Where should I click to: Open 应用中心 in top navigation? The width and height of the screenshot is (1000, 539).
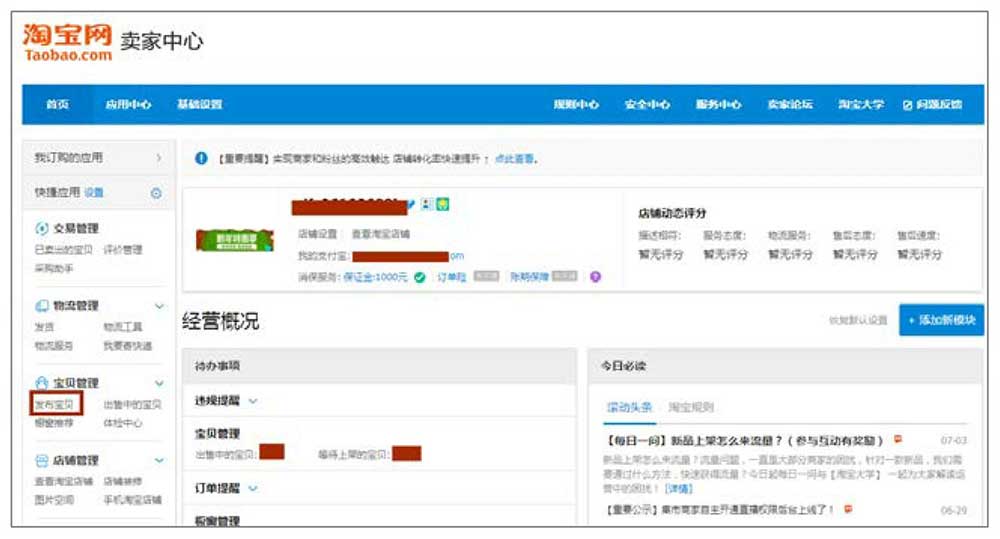128,105
